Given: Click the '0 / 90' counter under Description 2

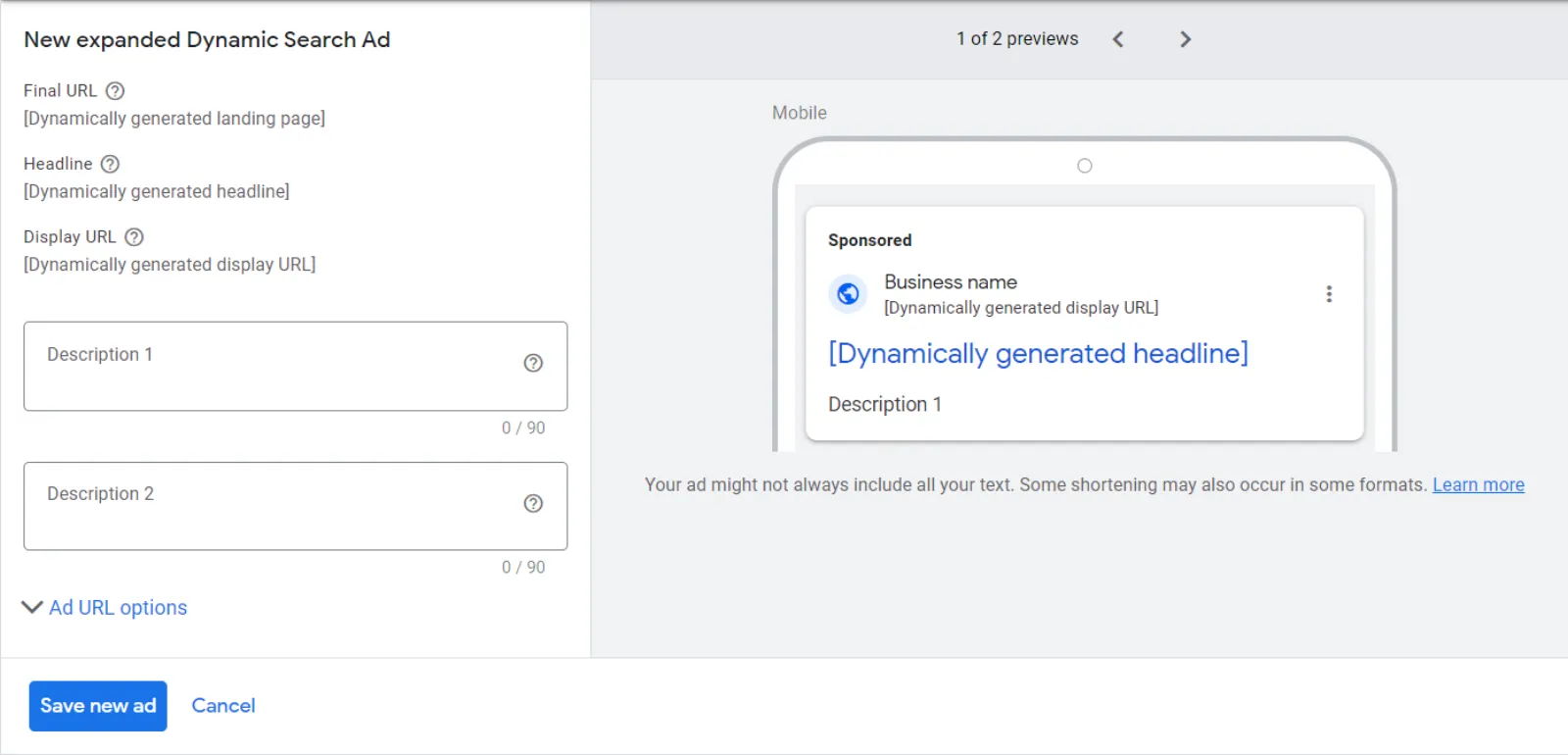Looking at the screenshot, I should pos(523,567).
